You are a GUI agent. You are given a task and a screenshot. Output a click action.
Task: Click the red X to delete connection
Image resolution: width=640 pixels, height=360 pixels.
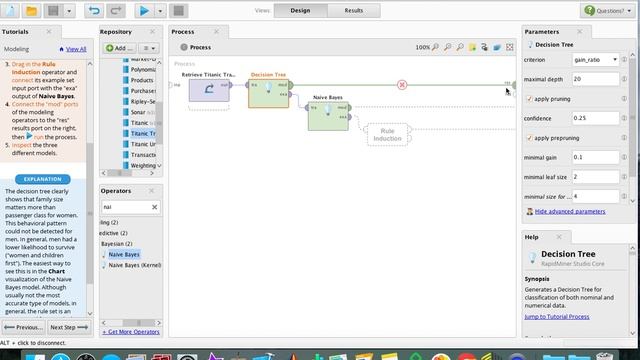click(x=402, y=85)
